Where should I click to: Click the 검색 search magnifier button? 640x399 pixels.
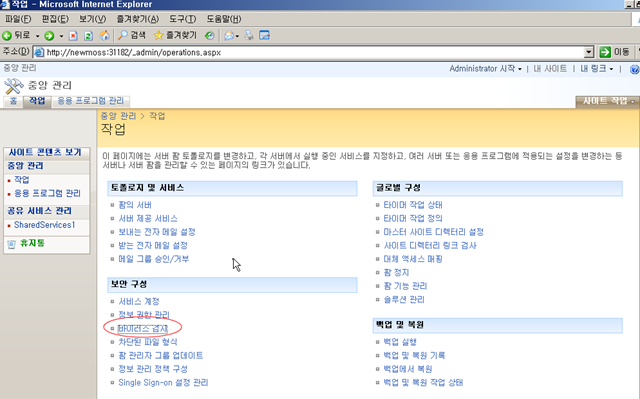point(131,35)
